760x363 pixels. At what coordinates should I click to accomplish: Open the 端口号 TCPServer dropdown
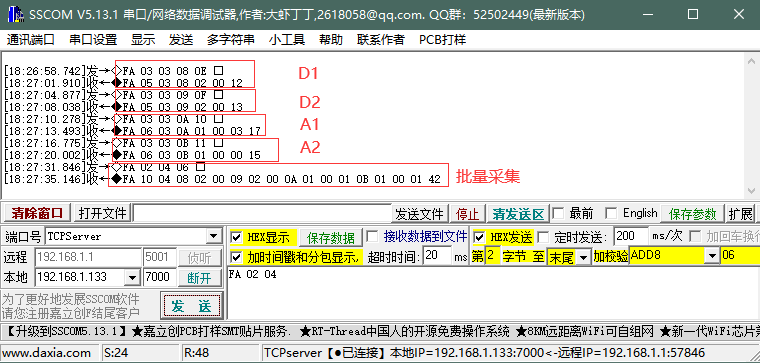click(214, 237)
